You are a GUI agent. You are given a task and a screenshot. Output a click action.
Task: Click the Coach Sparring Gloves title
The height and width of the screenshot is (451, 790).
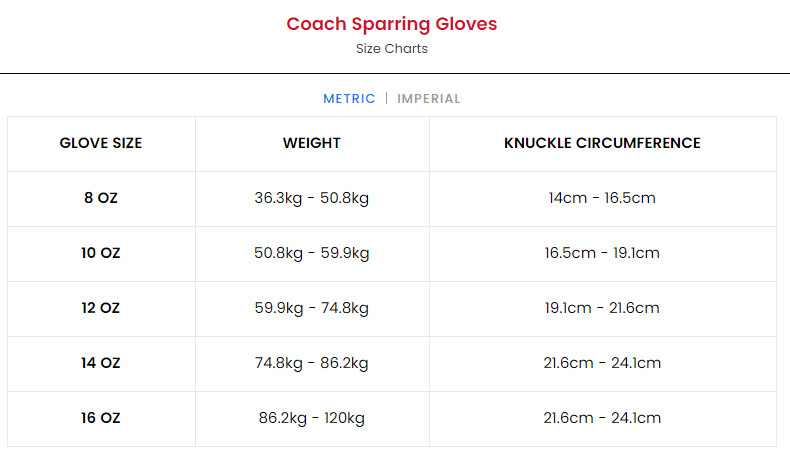pos(392,24)
